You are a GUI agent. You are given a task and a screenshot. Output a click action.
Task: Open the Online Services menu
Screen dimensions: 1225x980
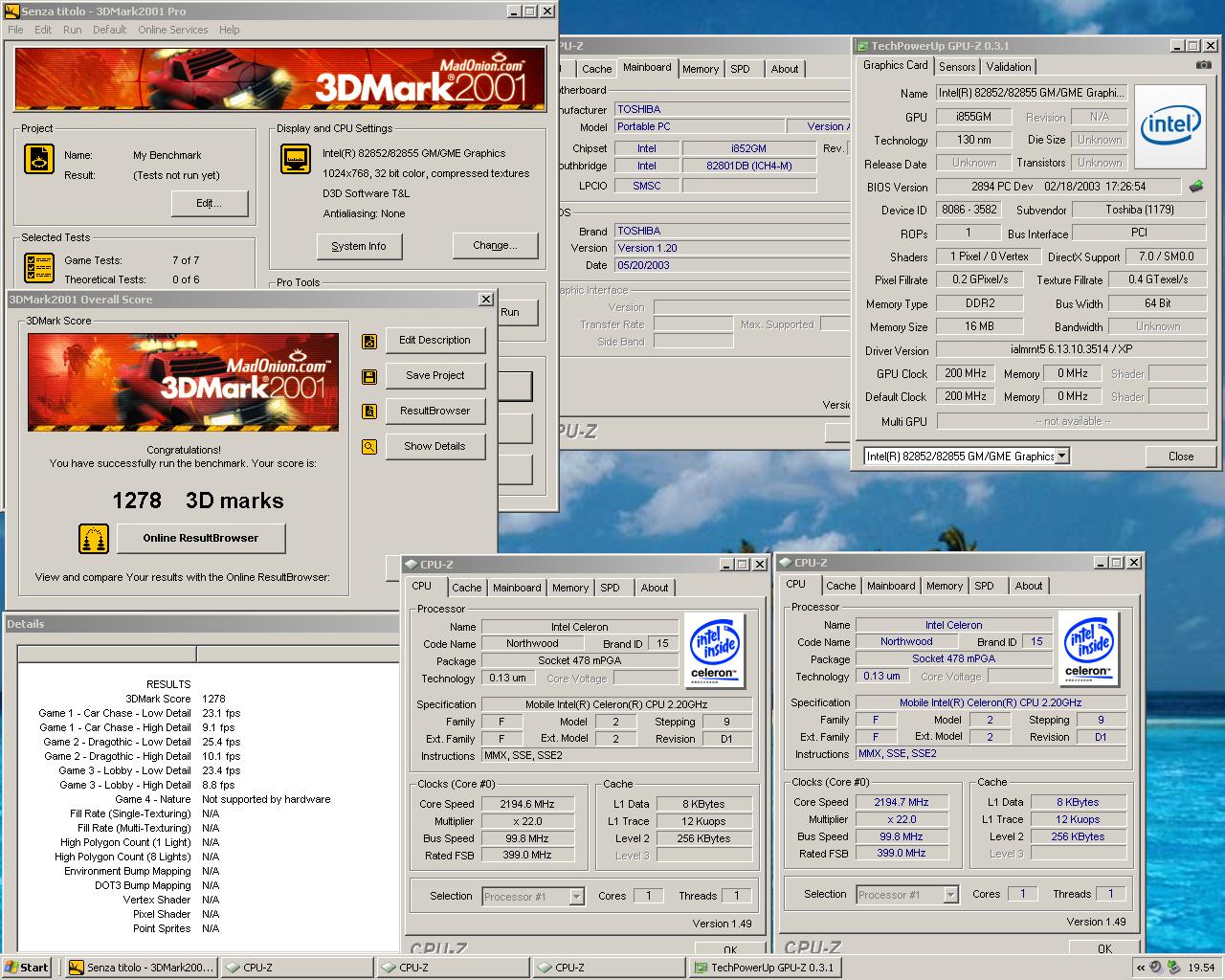click(172, 30)
